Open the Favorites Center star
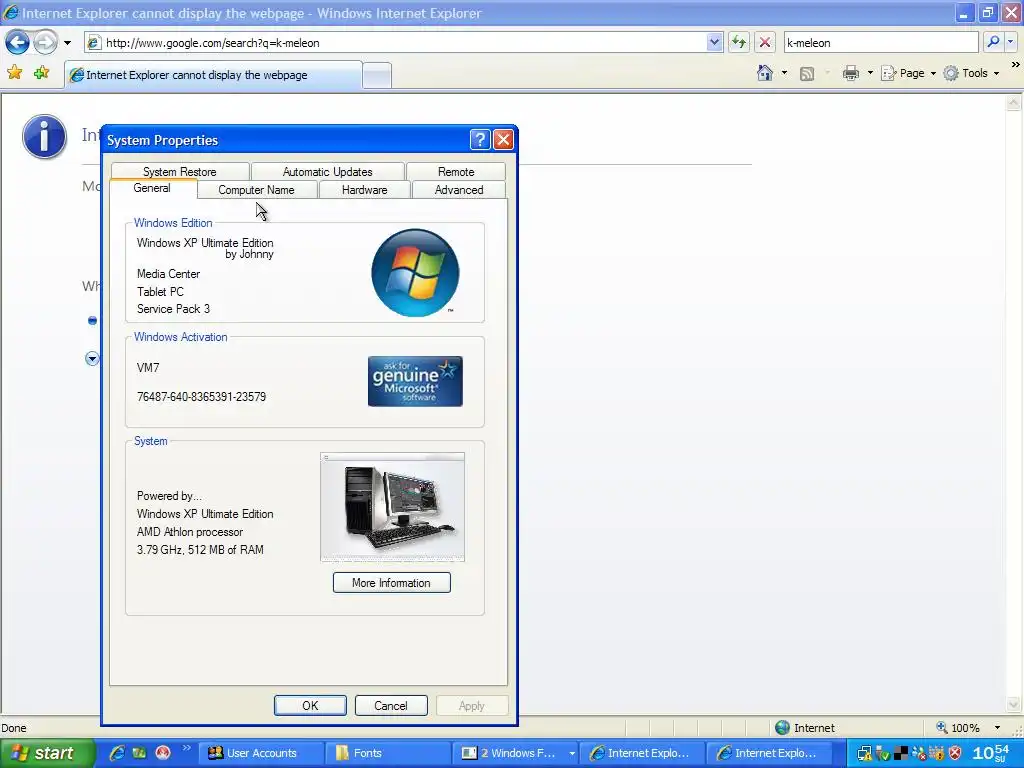The width and height of the screenshot is (1024, 768). [14, 72]
